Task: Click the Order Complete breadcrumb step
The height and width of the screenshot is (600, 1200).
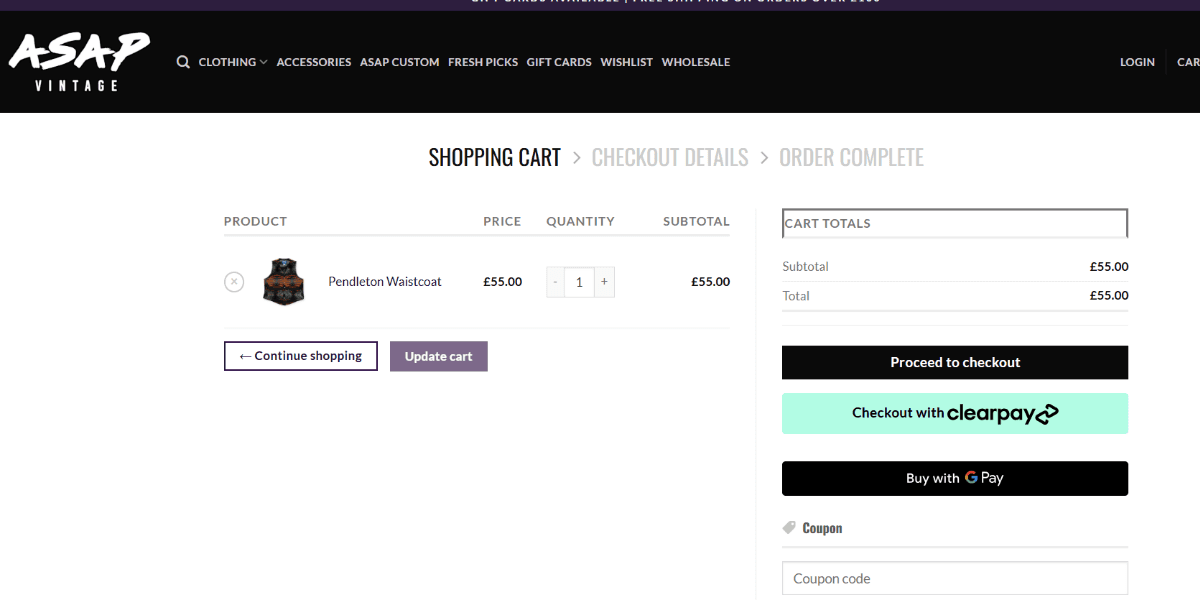Action: coord(851,157)
